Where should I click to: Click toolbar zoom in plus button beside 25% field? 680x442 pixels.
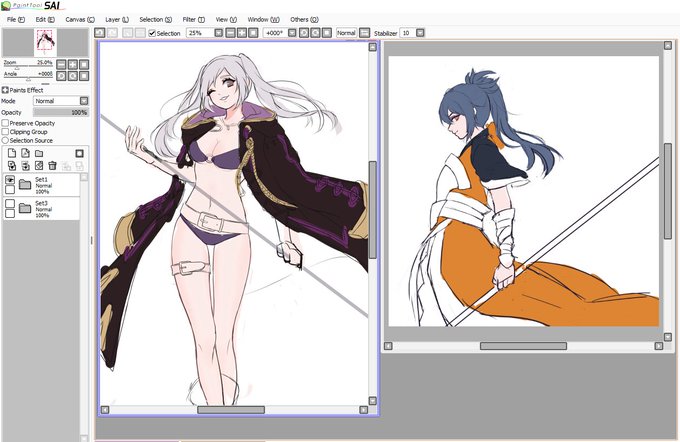point(242,33)
